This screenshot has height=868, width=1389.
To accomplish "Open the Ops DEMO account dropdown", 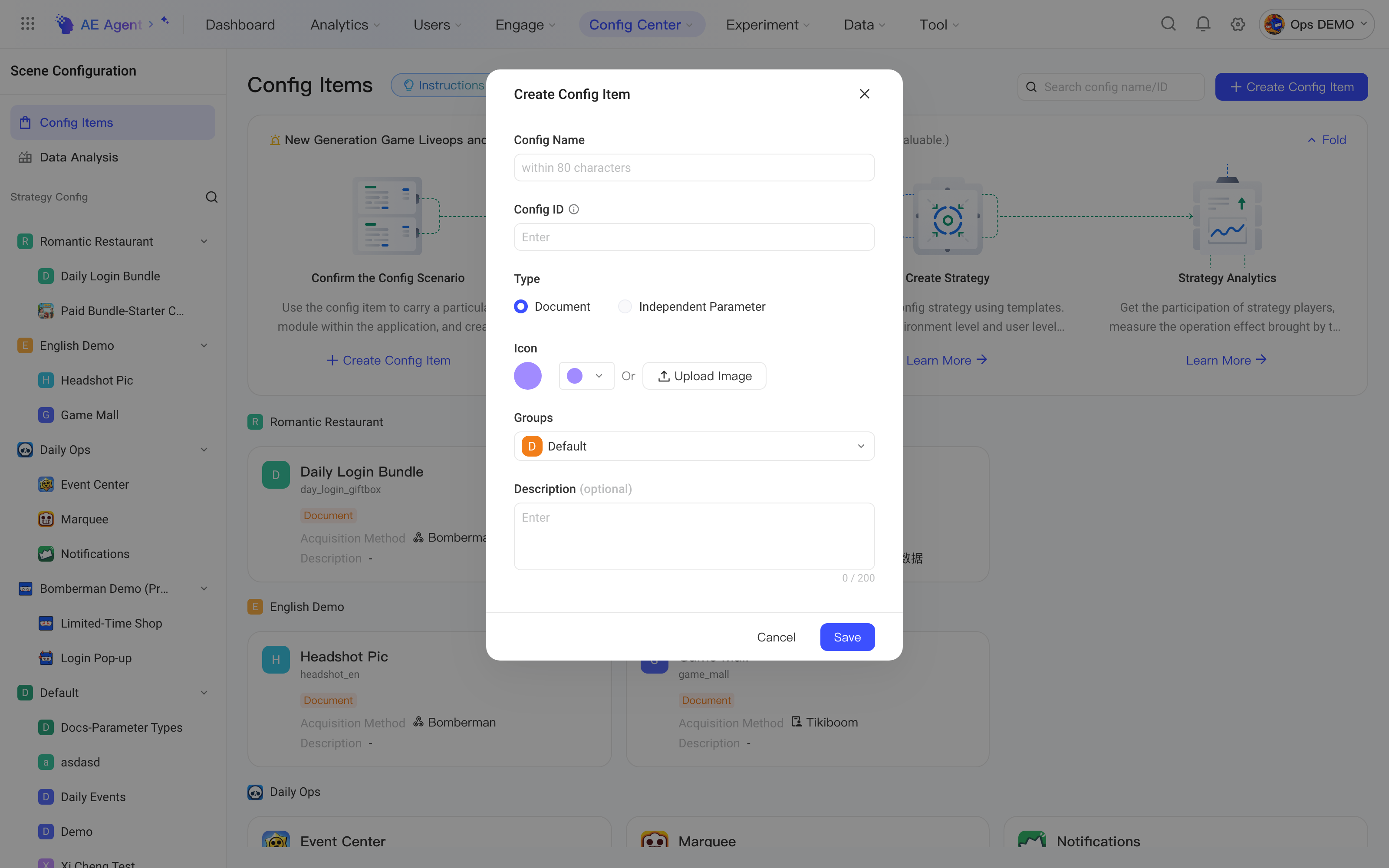I will click(1316, 24).
